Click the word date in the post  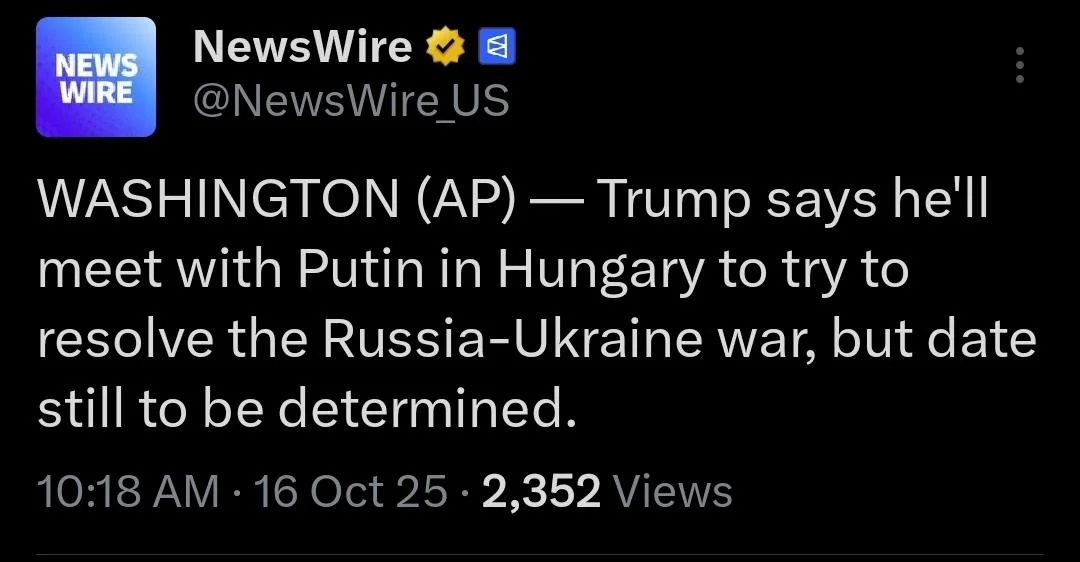[x=985, y=341]
